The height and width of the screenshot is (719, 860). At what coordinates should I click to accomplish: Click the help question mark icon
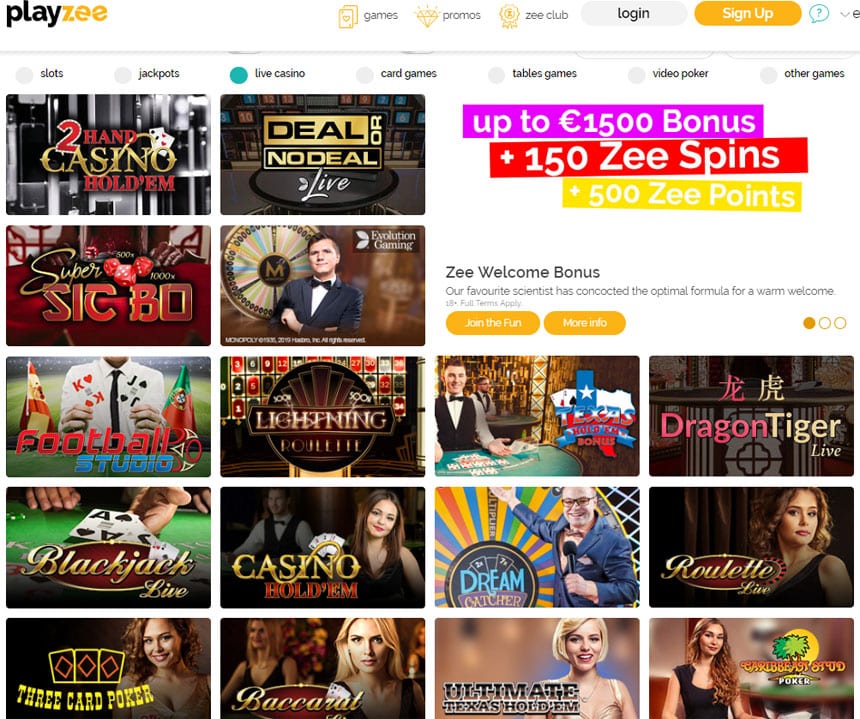tap(818, 13)
